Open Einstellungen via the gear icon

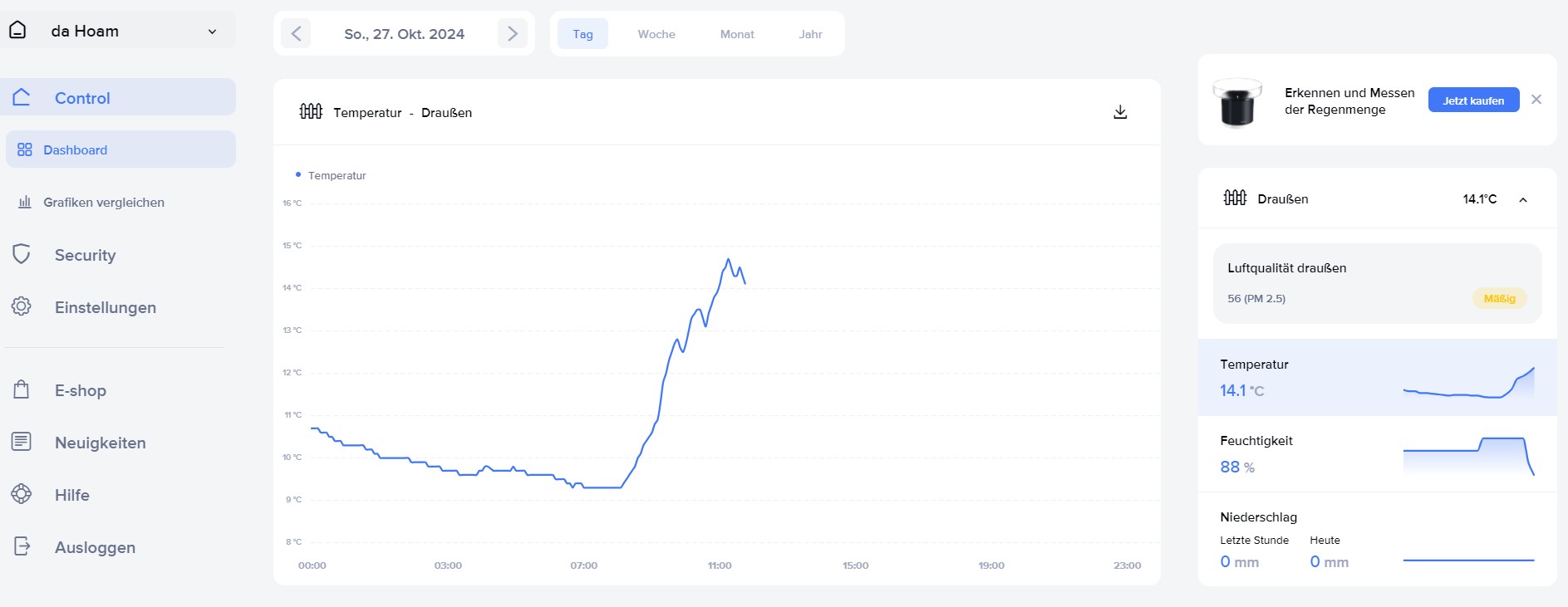(22, 306)
